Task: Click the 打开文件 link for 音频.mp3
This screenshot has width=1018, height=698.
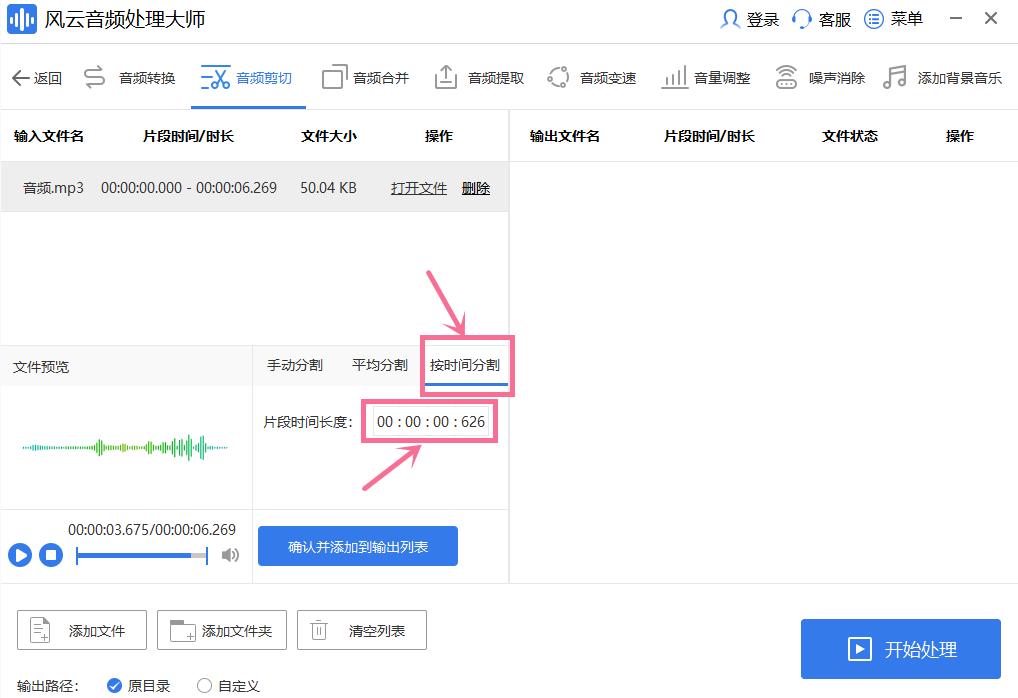Action: point(419,188)
